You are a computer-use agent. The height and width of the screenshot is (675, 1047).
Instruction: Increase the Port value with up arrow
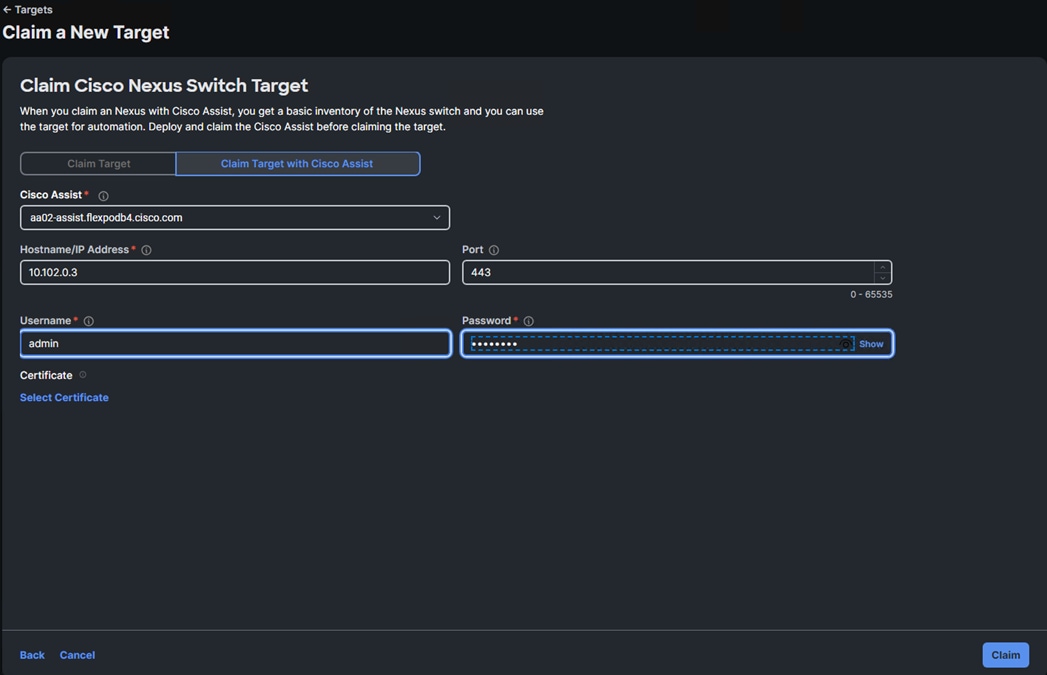pyautogui.click(x=882, y=267)
